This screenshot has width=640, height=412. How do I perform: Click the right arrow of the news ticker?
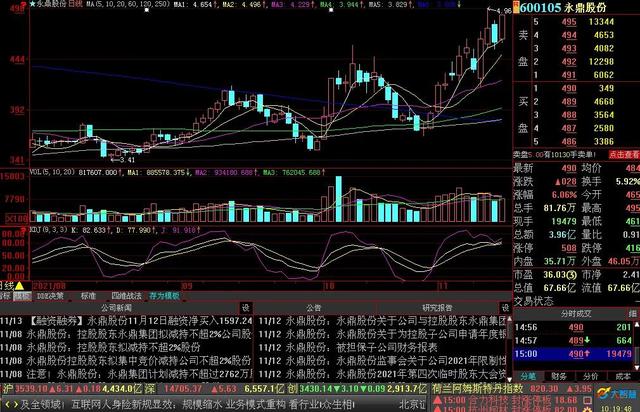pos(16,405)
